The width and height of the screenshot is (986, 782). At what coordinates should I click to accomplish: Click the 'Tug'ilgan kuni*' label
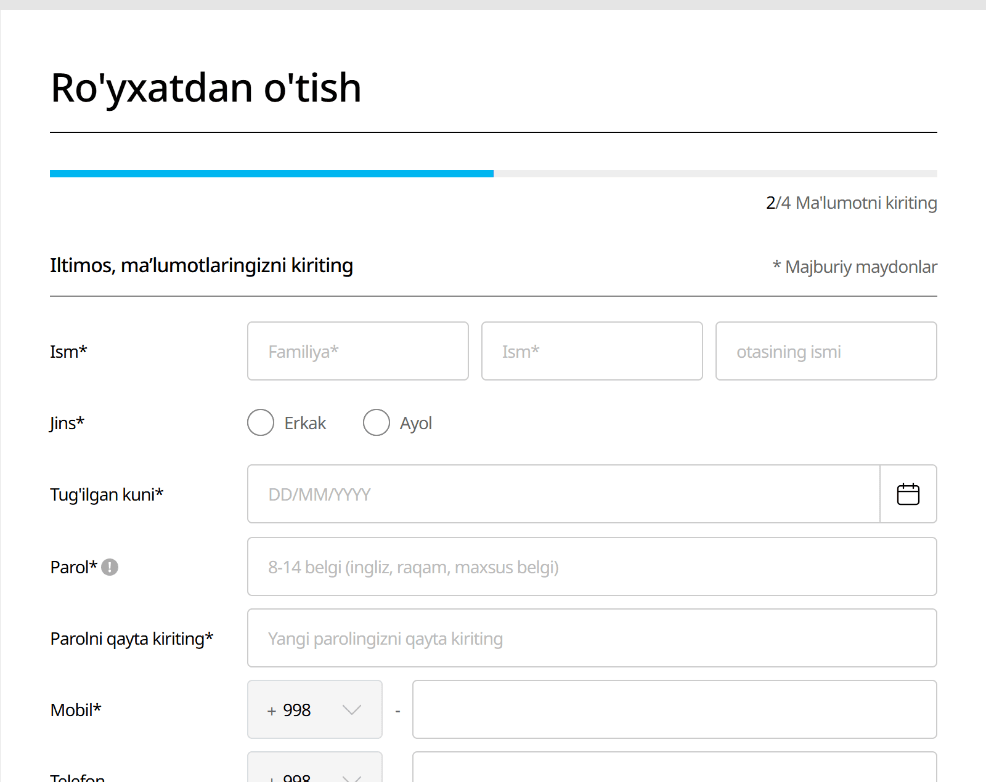(107, 495)
